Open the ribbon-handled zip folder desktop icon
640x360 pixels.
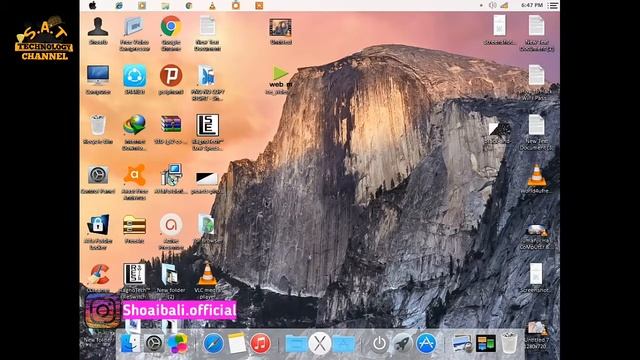tap(134, 225)
